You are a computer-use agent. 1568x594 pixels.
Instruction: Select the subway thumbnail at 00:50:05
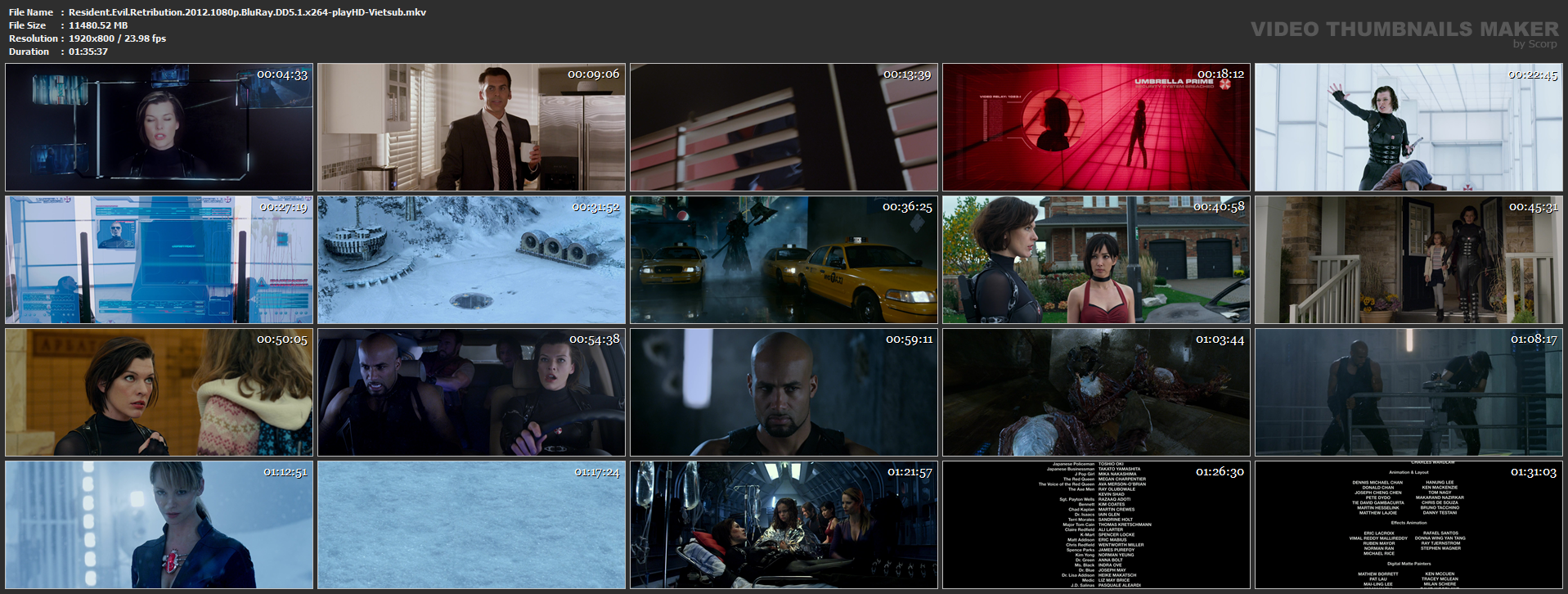159,393
